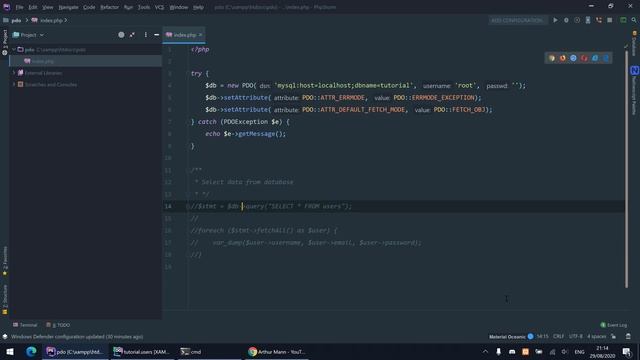The image size is (640, 360).
Task: Open file in Internet Explorer browser icon
Action: click(595, 58)
